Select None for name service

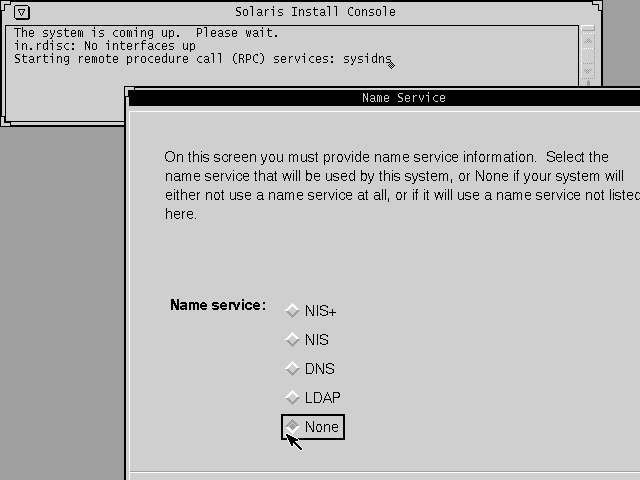pos(313,427)
